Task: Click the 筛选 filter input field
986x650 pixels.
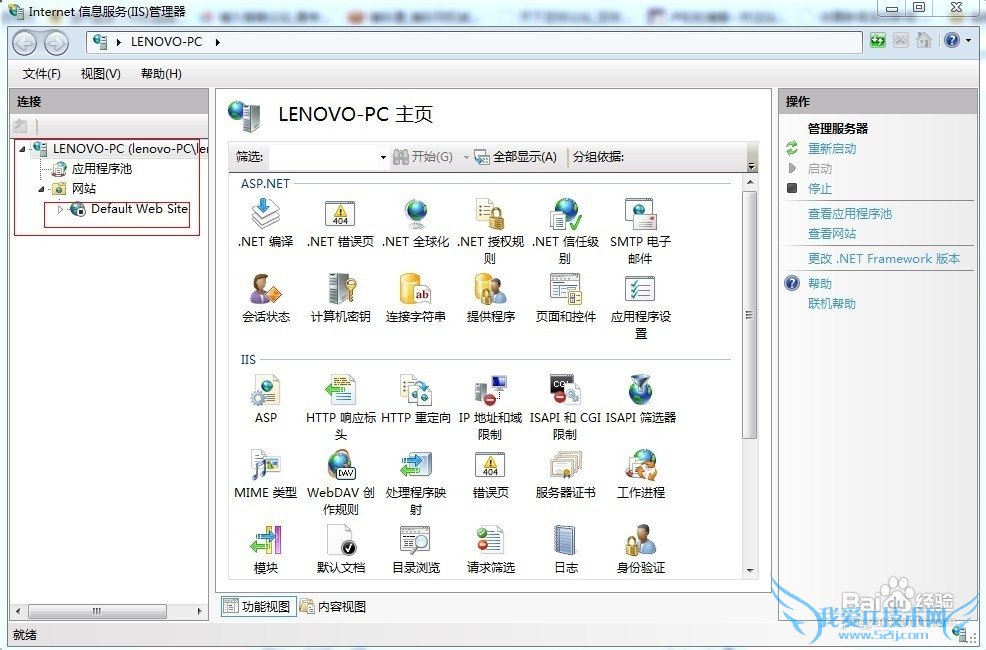Action: tap(323, 157)
